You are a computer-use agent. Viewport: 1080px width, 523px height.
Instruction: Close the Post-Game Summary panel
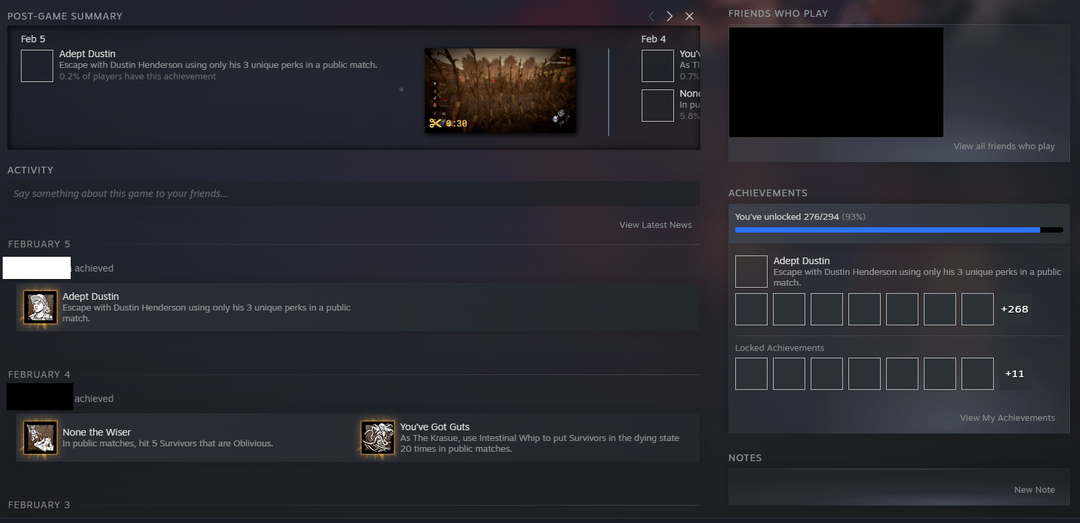pyautogui.click(x=689, y=16)
